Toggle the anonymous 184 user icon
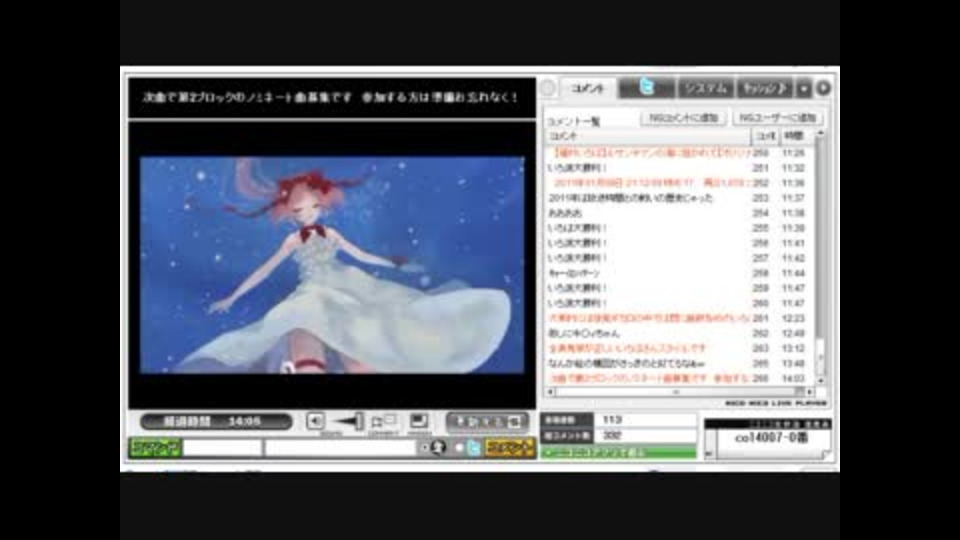 coord(438,448)
